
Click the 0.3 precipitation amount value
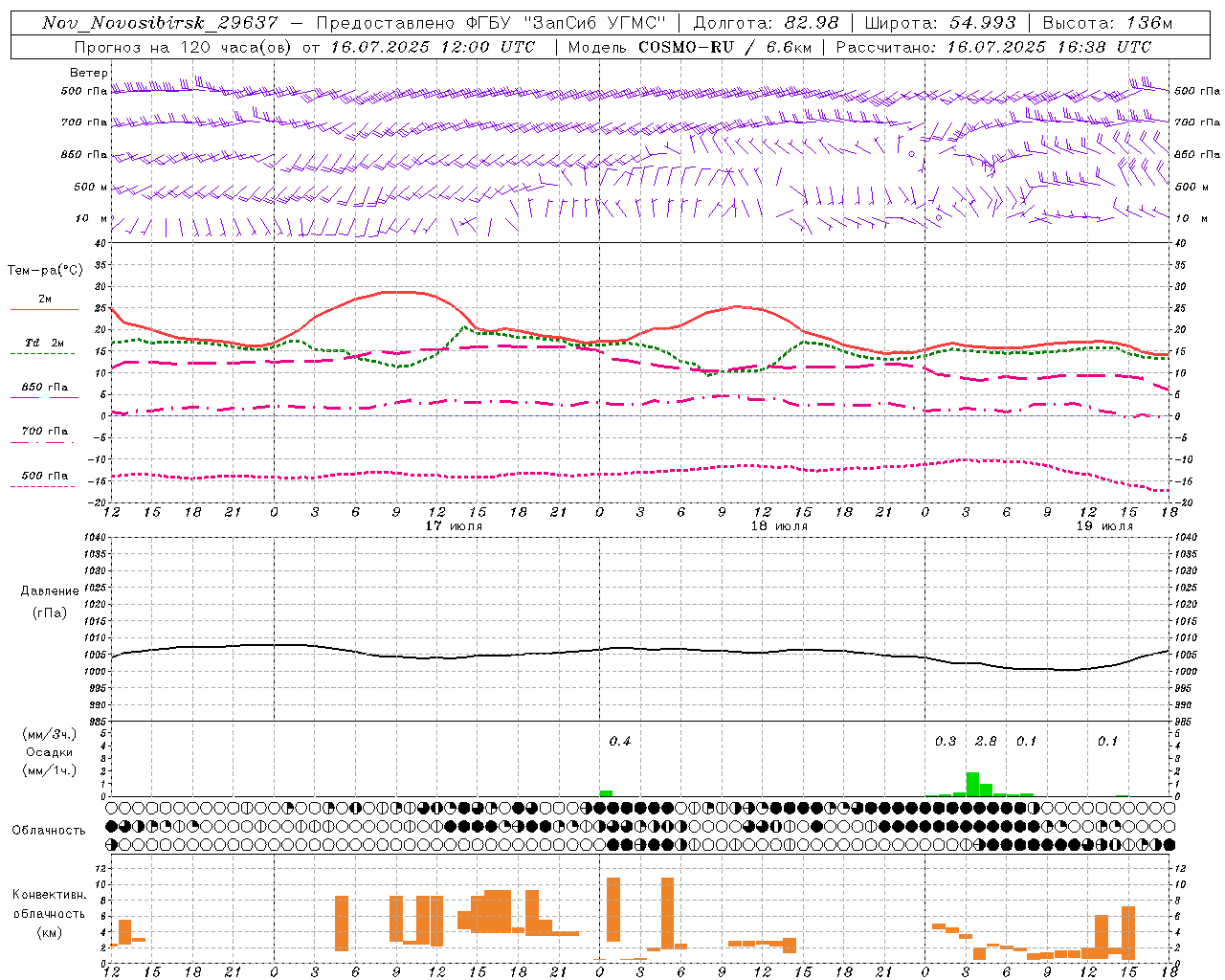click(x=946, y=742)
